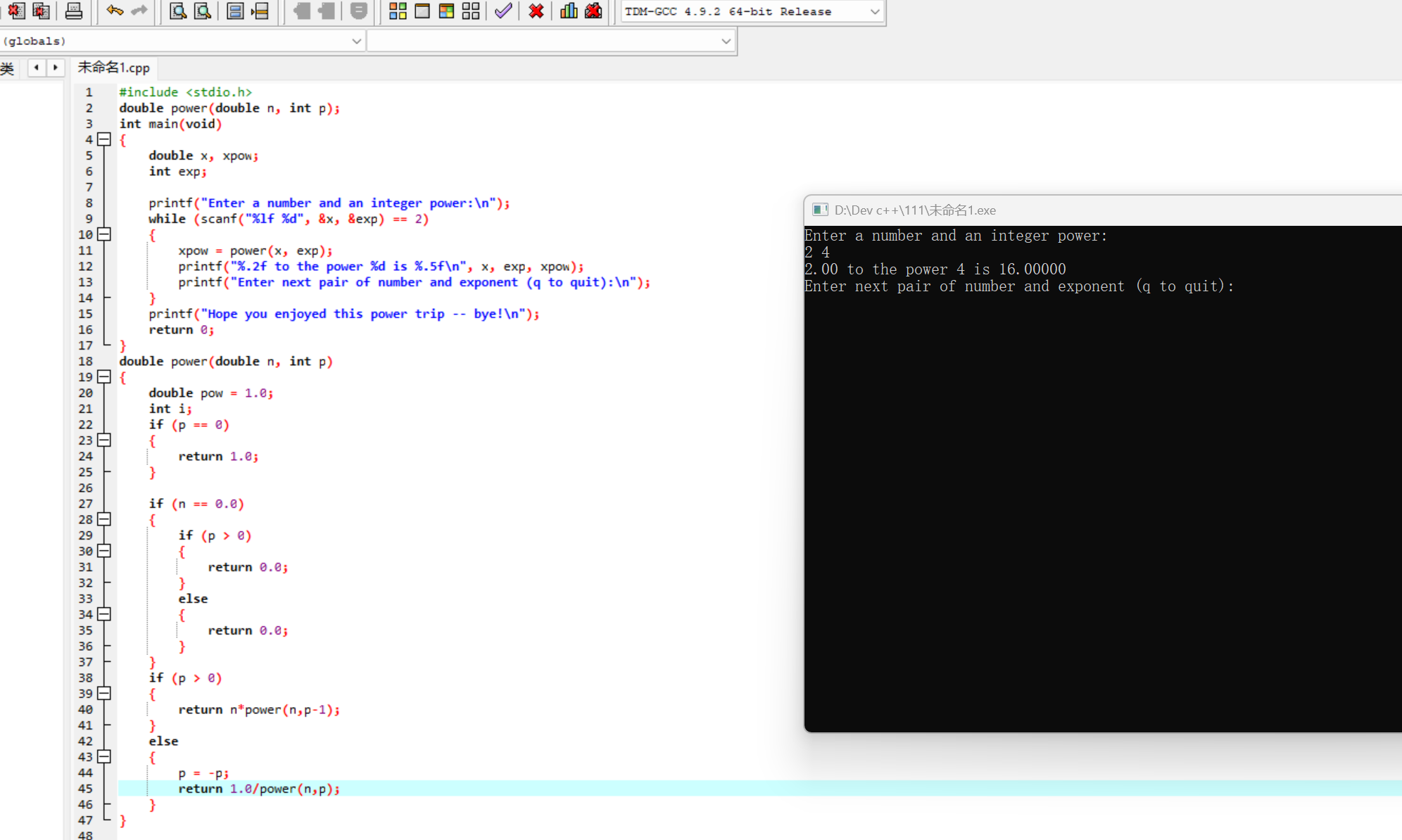Click the Compile & Run colored icon
The width and height of the screenshot is (1402, 840).
tap(446, 11)
